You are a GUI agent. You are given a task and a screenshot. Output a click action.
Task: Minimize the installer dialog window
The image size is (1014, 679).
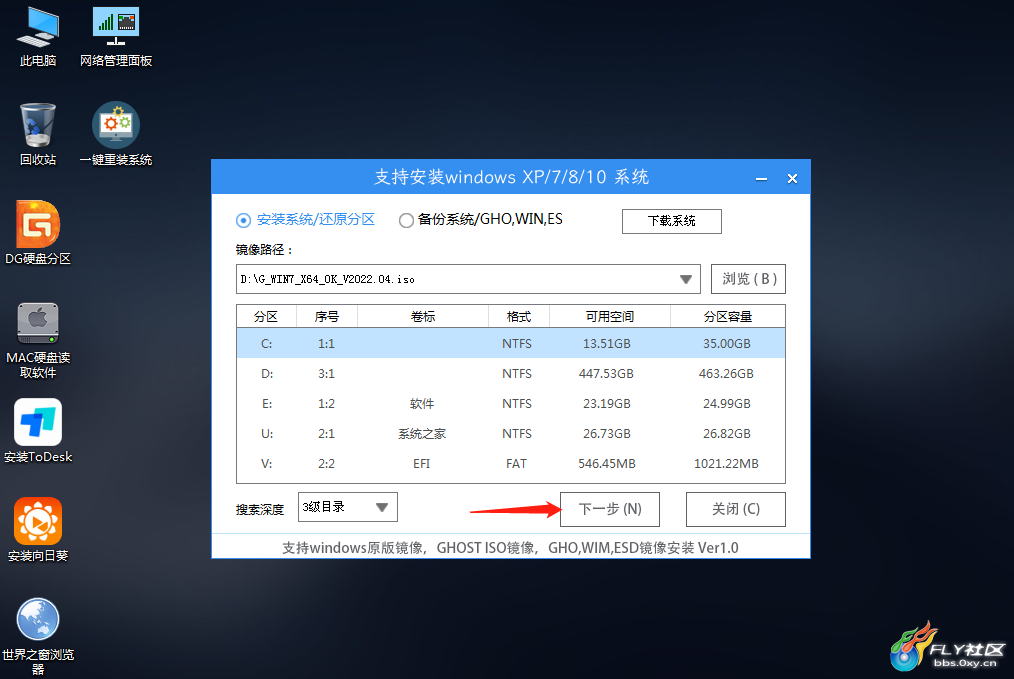(x=761, y=178)
